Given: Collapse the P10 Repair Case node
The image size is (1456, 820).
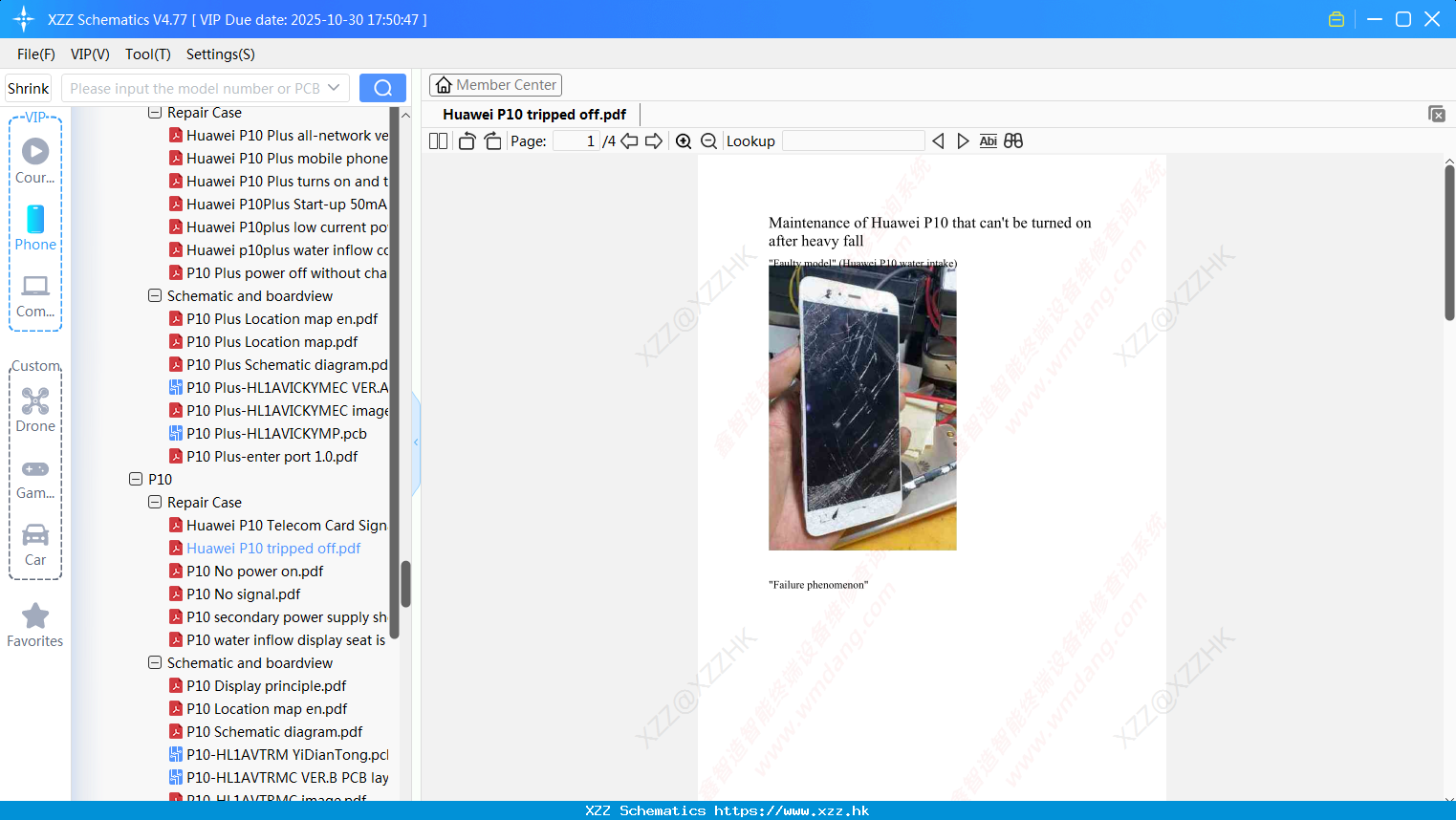Looking at the screenshot, I should click(155, 502).
